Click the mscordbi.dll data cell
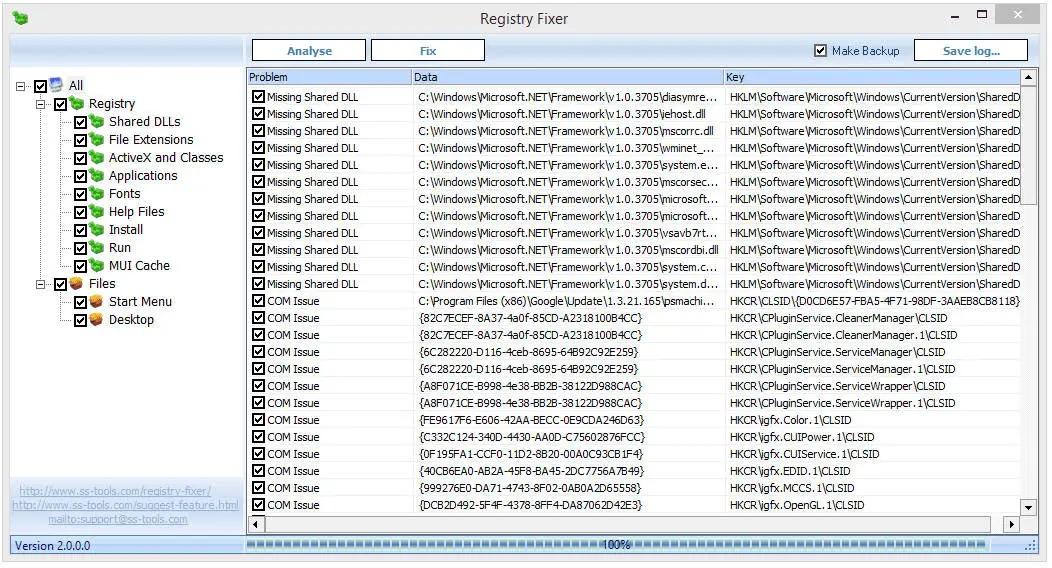The width and height of the screenshot is (1052, 568). click(x=568, y=249)
